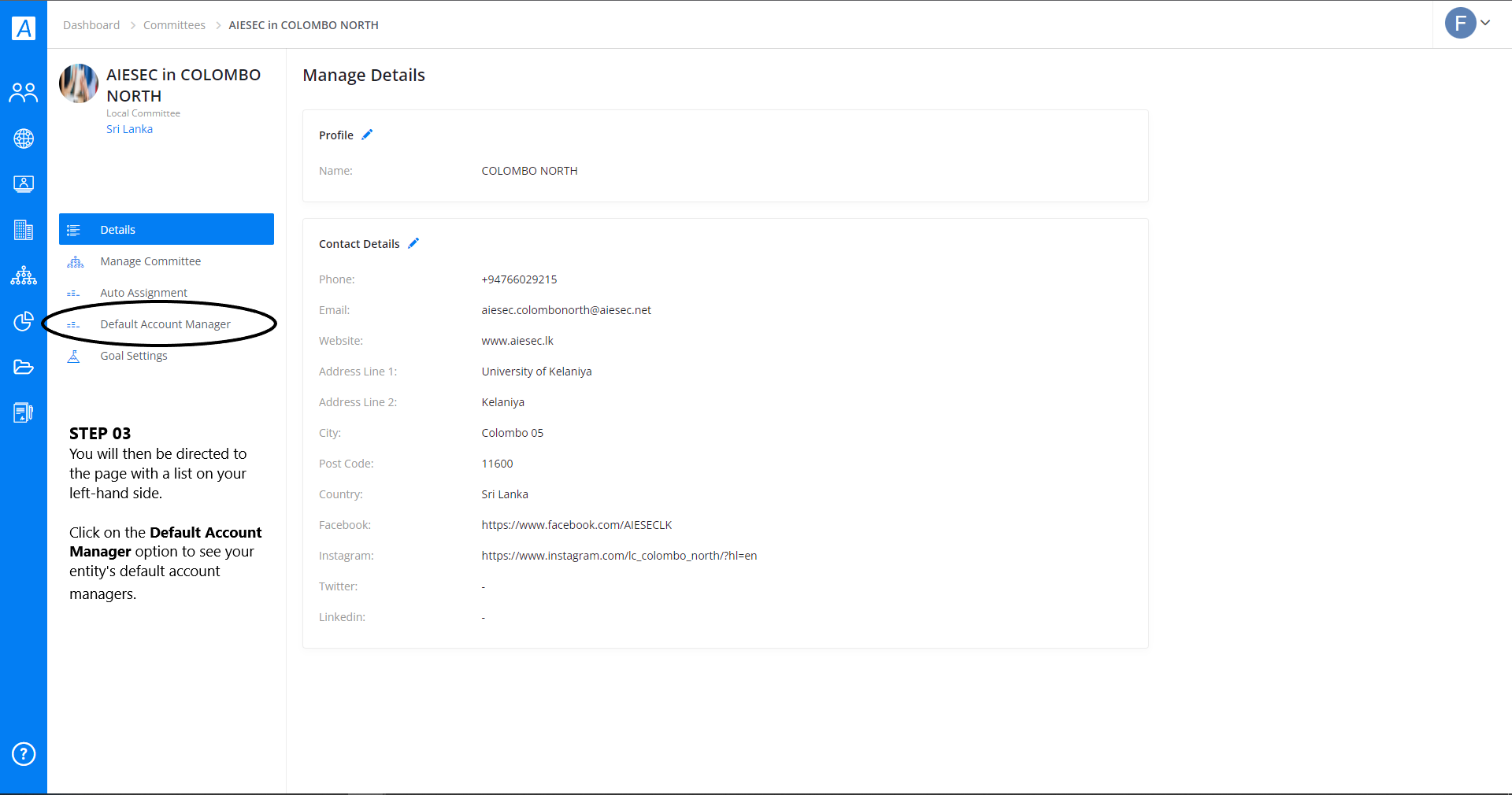The width and height of the screenshot is (1512, 795).
Task: Open the monitor profile icon in sidebar
Action: tap(24, 184)
